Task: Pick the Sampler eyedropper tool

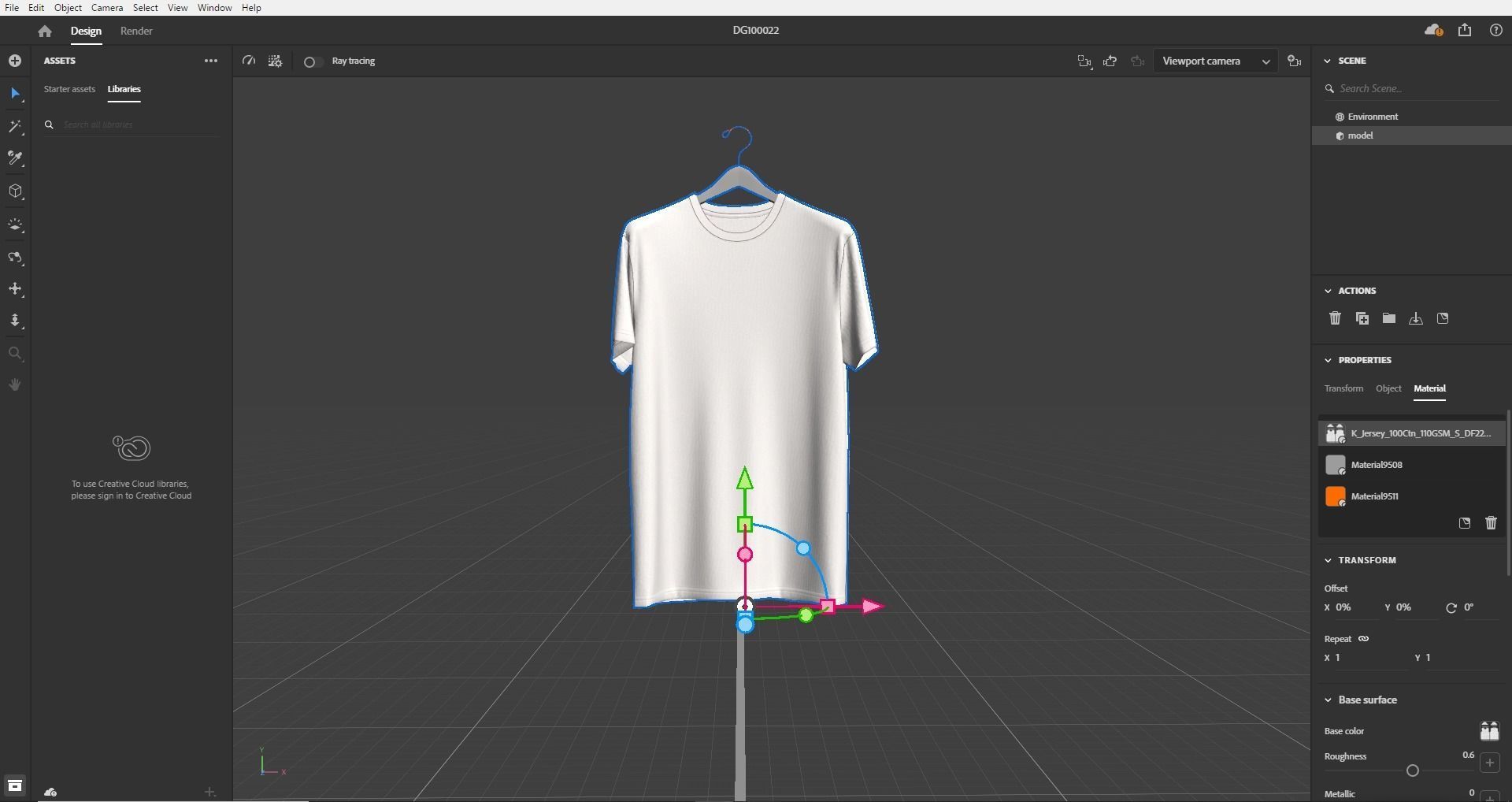Action: coord(15,159)
